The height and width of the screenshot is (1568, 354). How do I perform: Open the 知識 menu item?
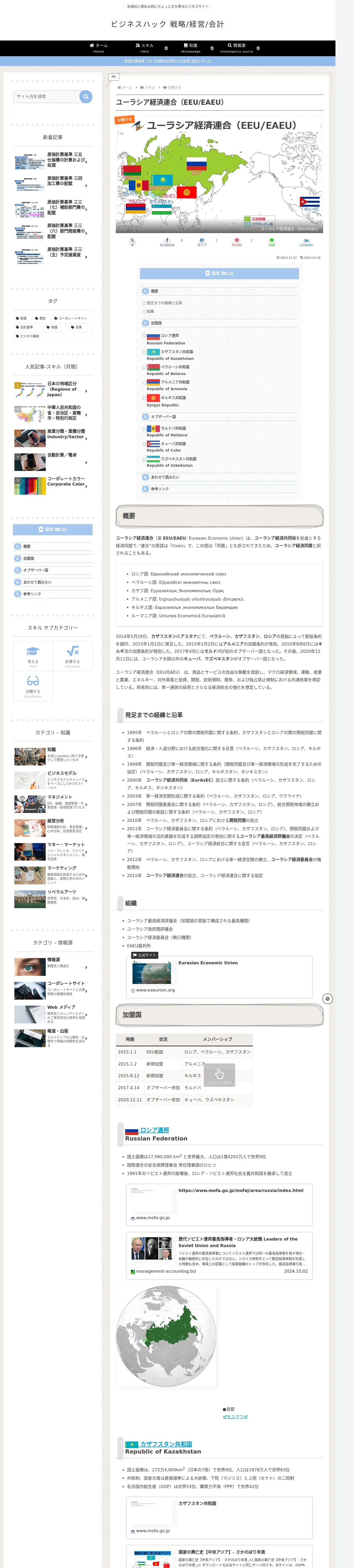191,48
